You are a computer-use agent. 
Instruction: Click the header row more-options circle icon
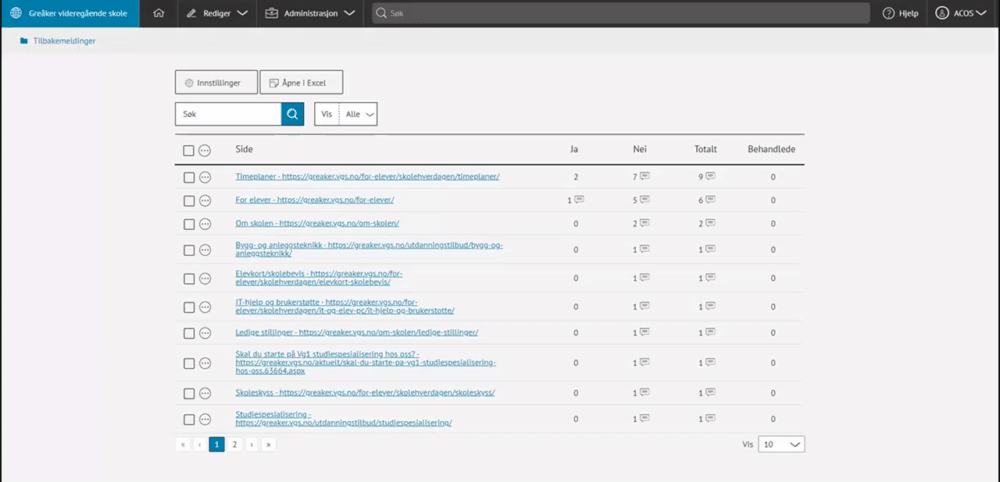click(x=205, y=150)
